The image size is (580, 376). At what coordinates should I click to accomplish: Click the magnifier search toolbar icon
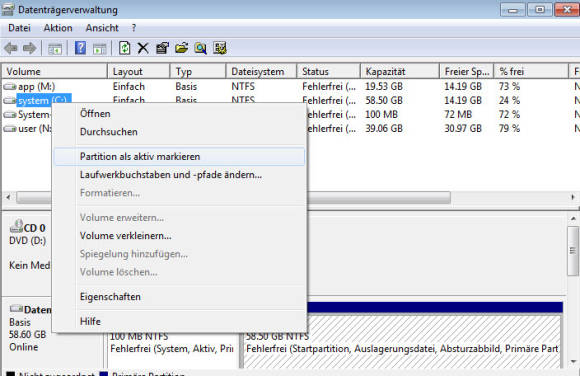200,48
